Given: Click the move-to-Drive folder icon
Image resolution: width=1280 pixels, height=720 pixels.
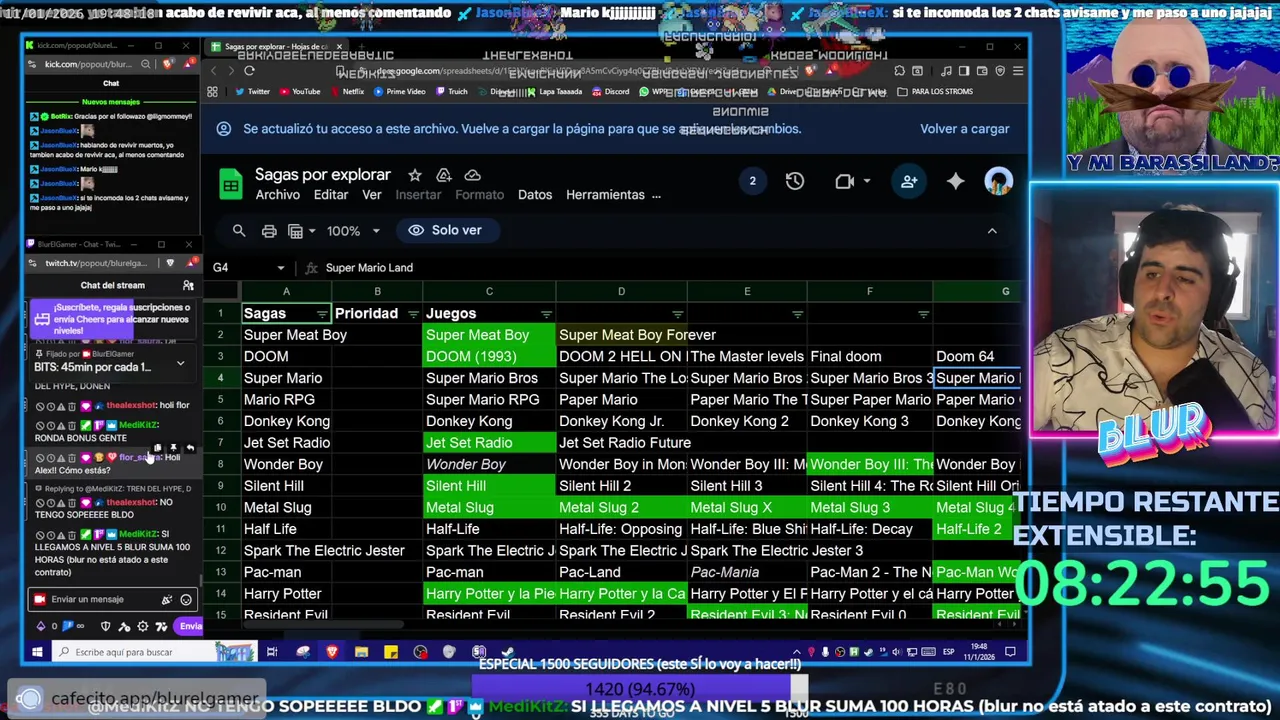Looking at the screenshot, I should (x=444, y=175).
